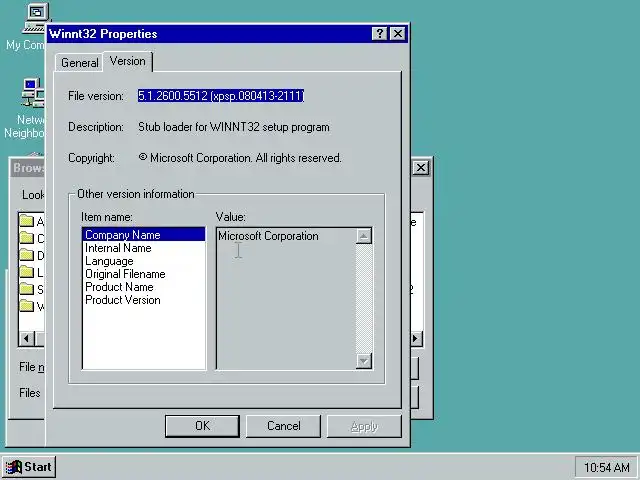Select Language in item list

point(144,261)
